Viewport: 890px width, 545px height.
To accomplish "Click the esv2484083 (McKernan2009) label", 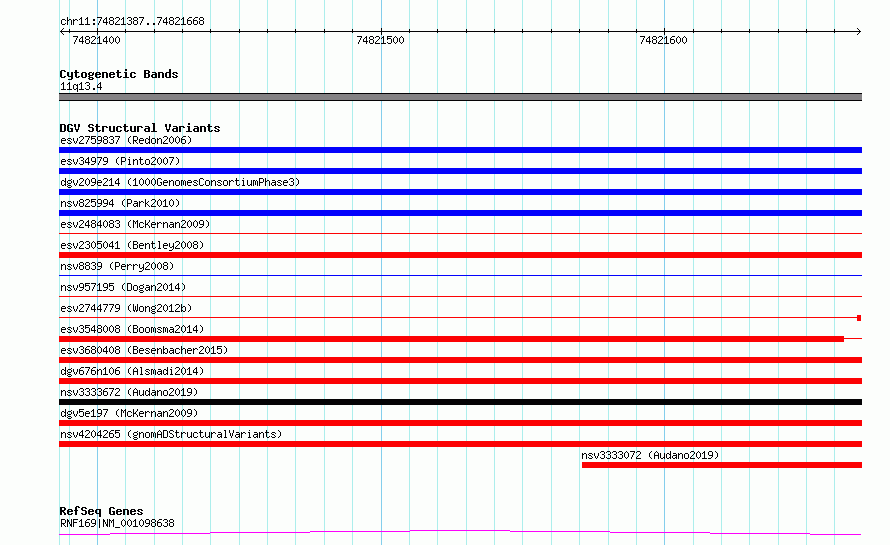I will 135,224.
